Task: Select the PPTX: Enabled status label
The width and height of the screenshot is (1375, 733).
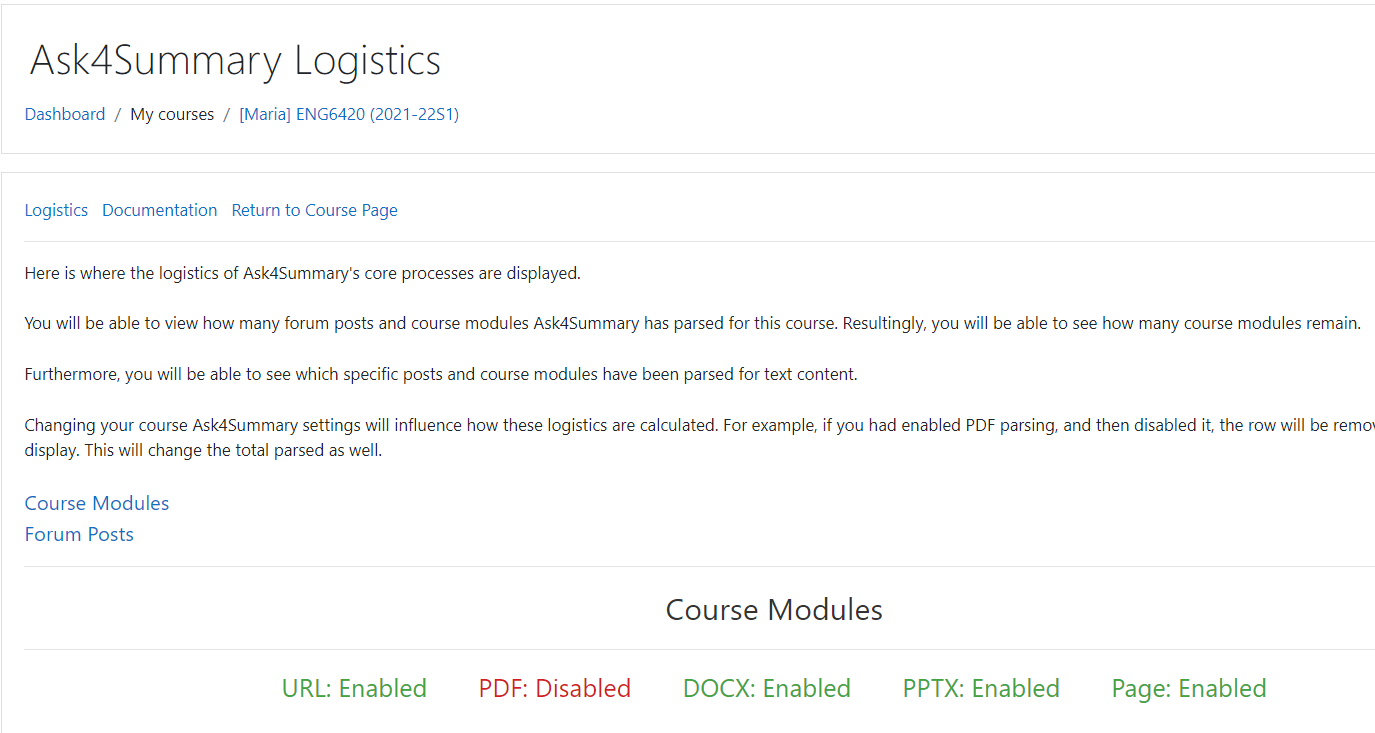Action: tap(981, 689)
